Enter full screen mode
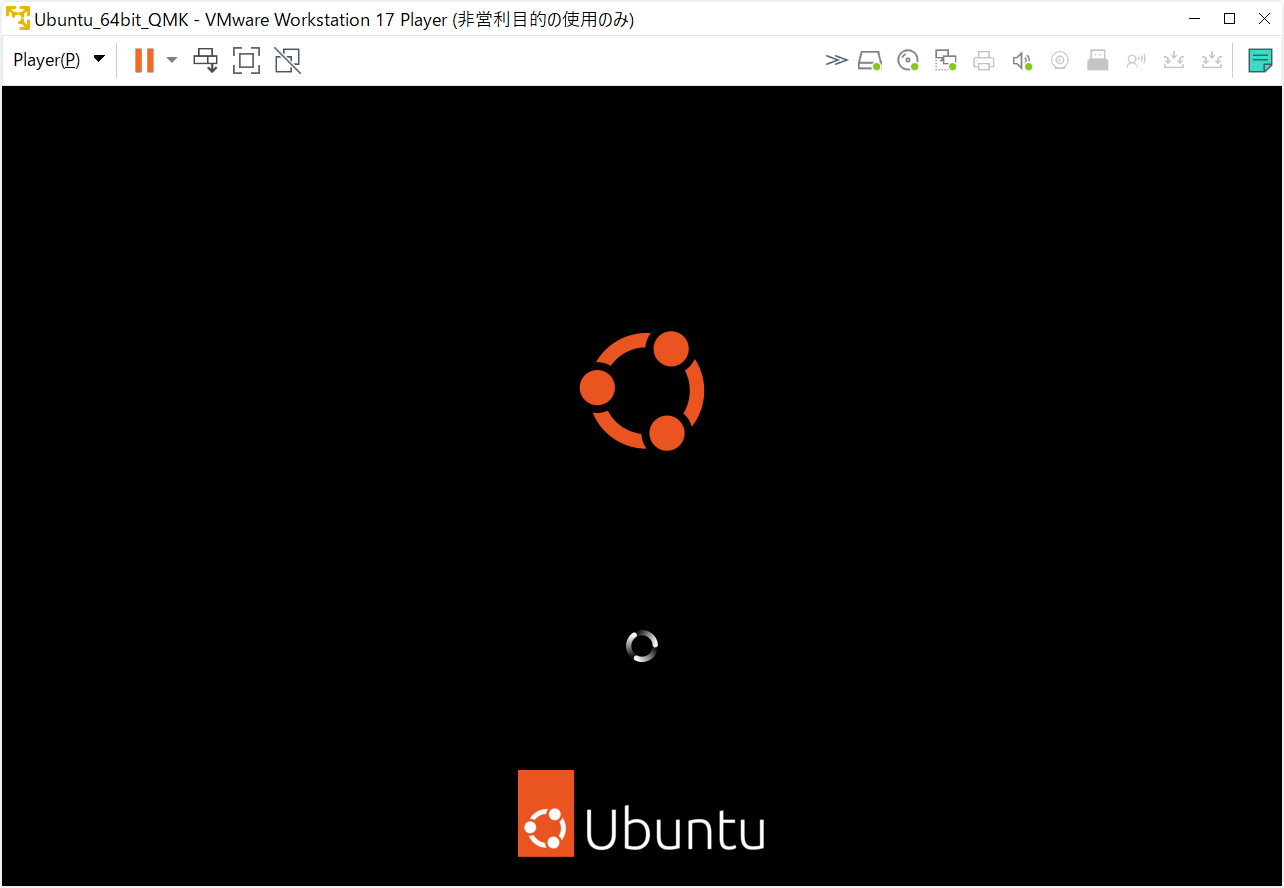 246,60
